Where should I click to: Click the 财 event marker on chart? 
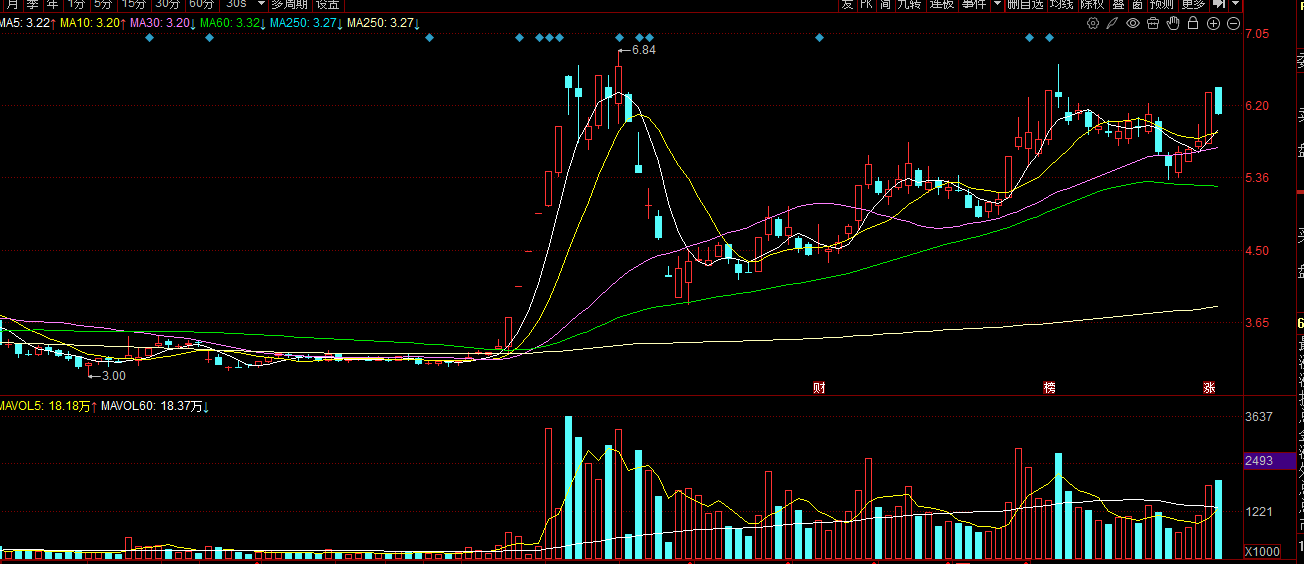[x=819, y=387]
